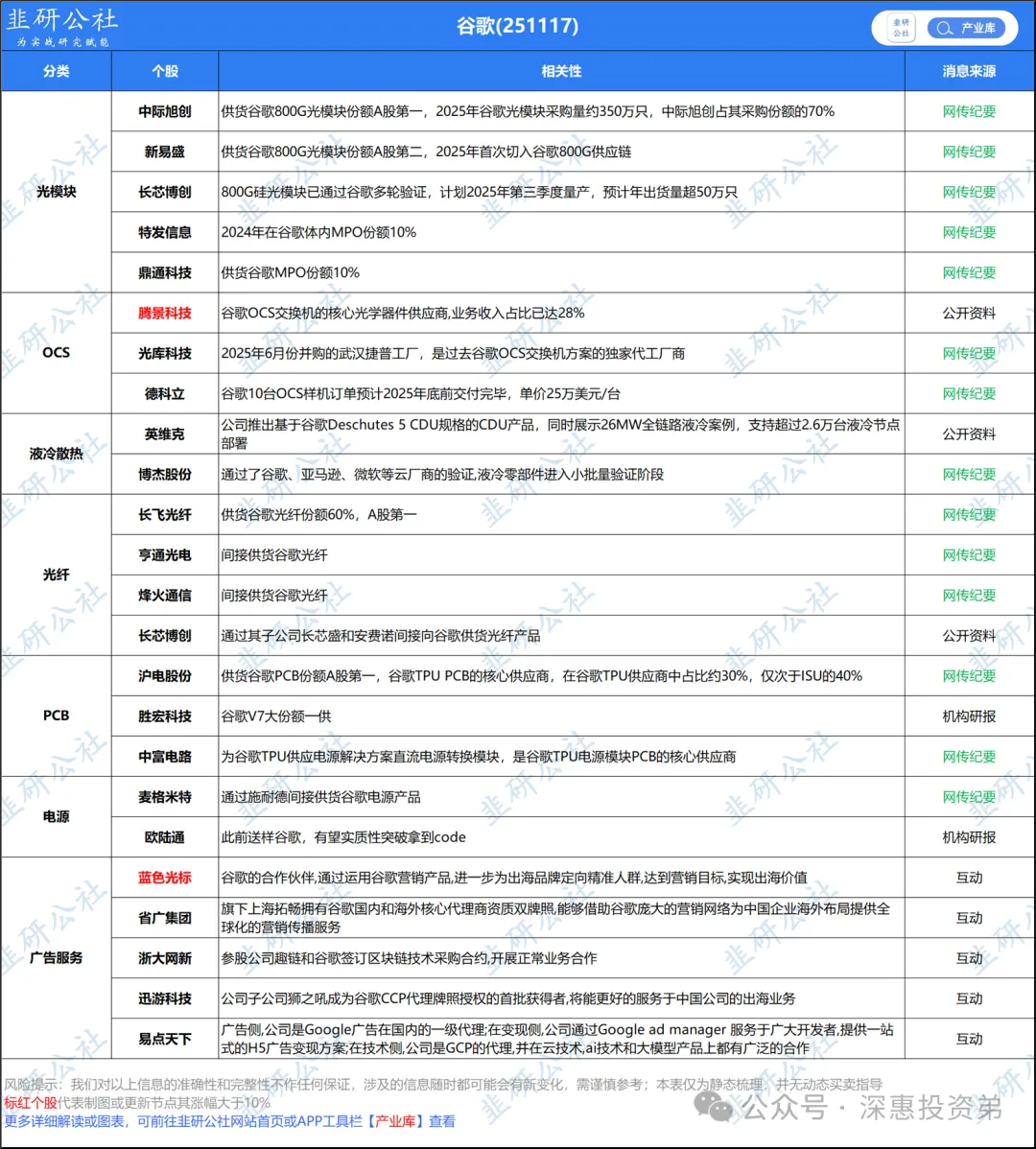Select the 个股 column header

[165, 71]
